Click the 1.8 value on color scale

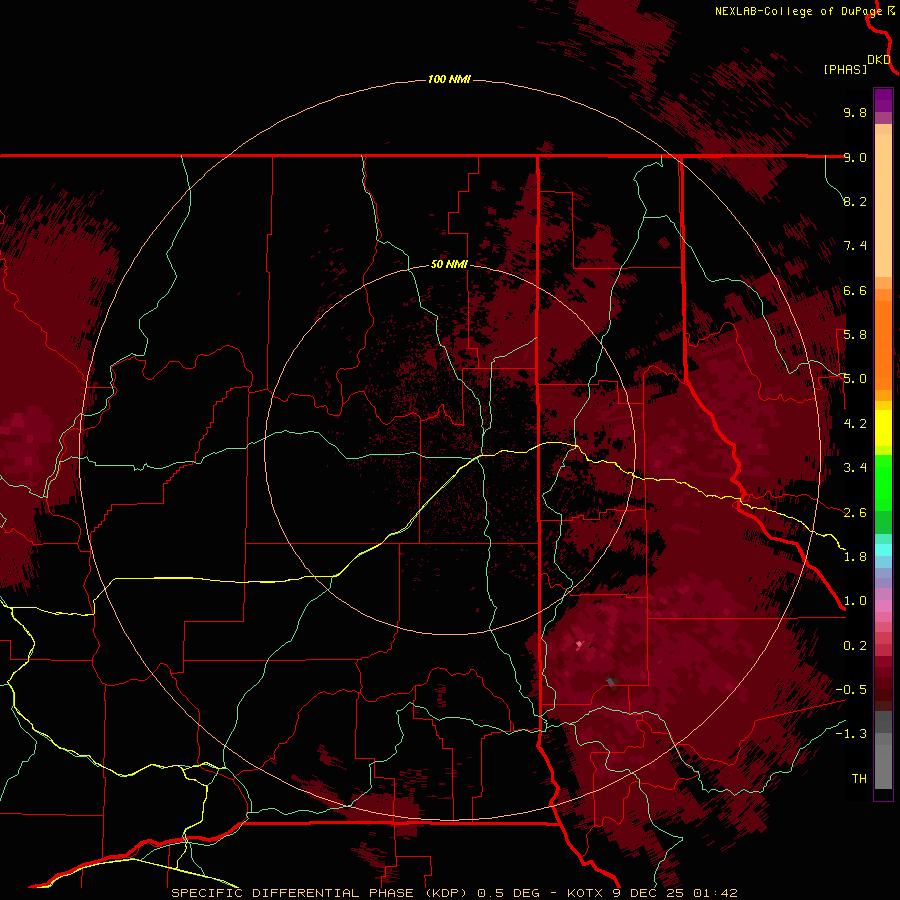coord(855,557)
